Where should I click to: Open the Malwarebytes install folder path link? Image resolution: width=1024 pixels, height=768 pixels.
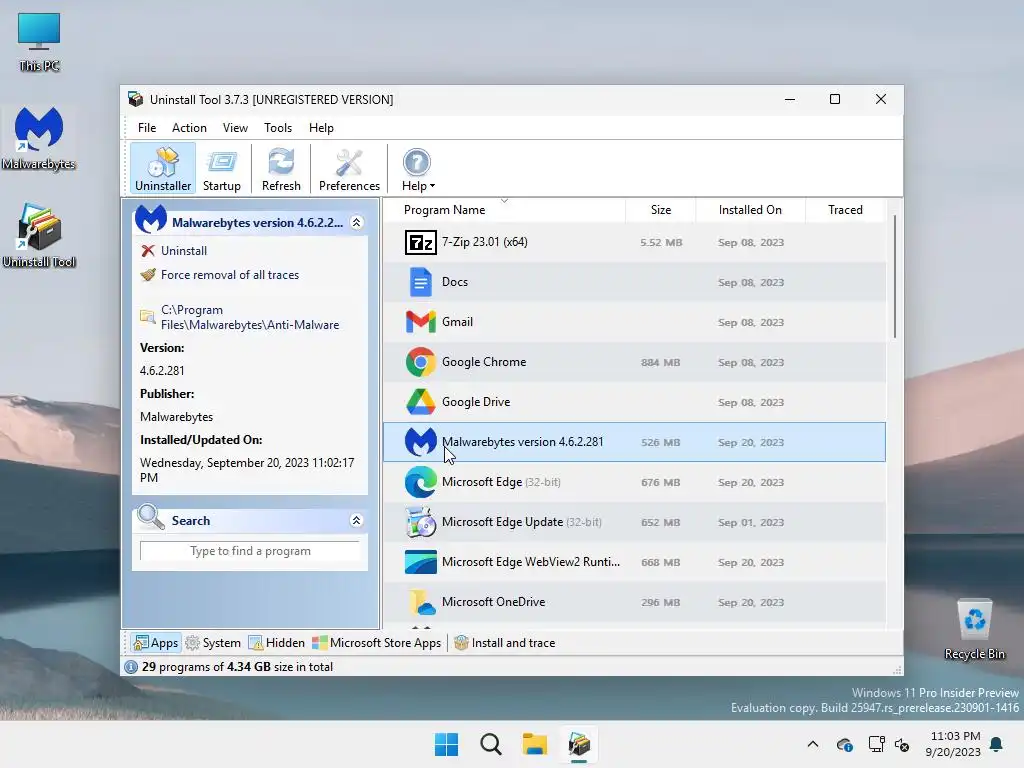pos(249,317)
